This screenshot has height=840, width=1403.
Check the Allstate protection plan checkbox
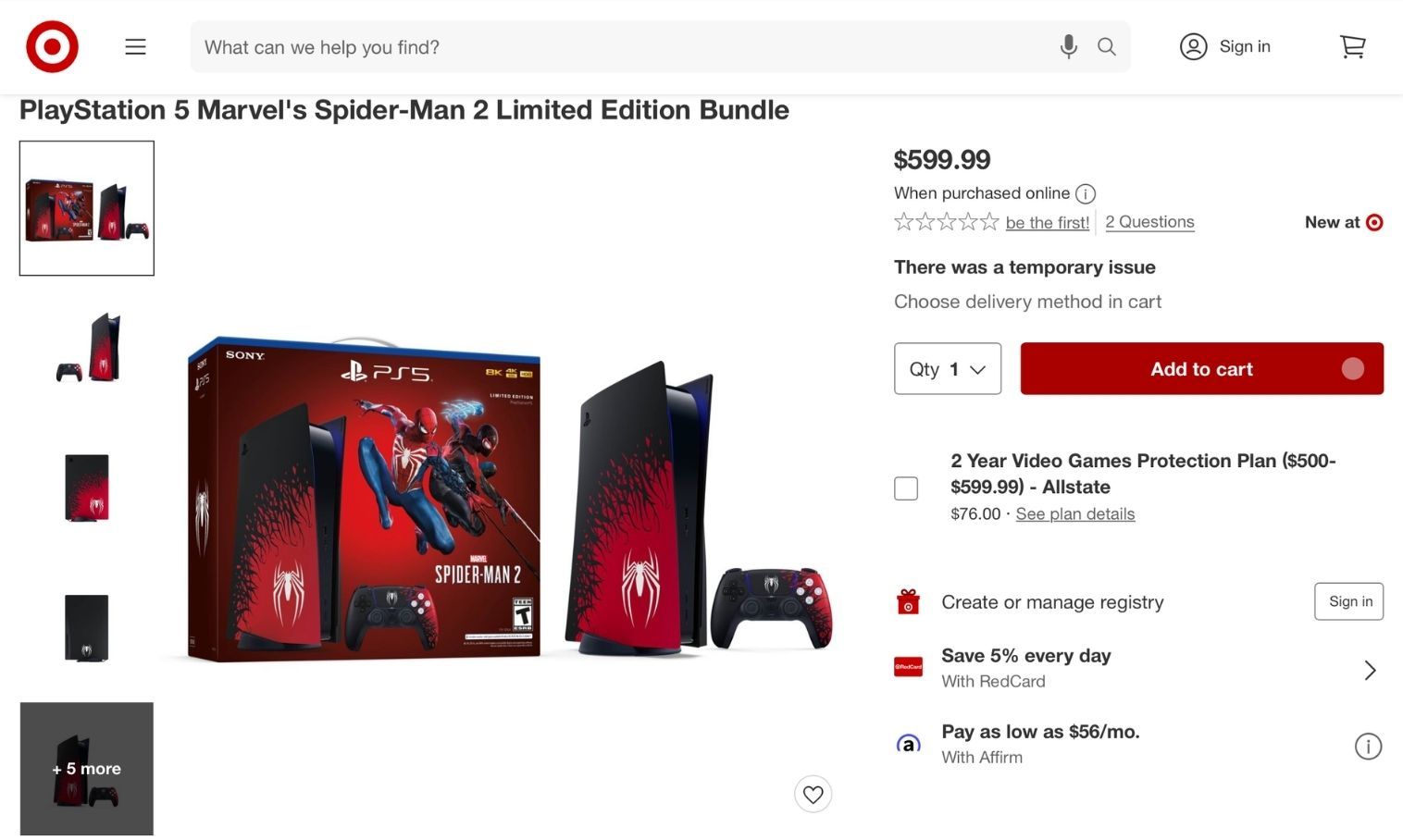(906, 488)
